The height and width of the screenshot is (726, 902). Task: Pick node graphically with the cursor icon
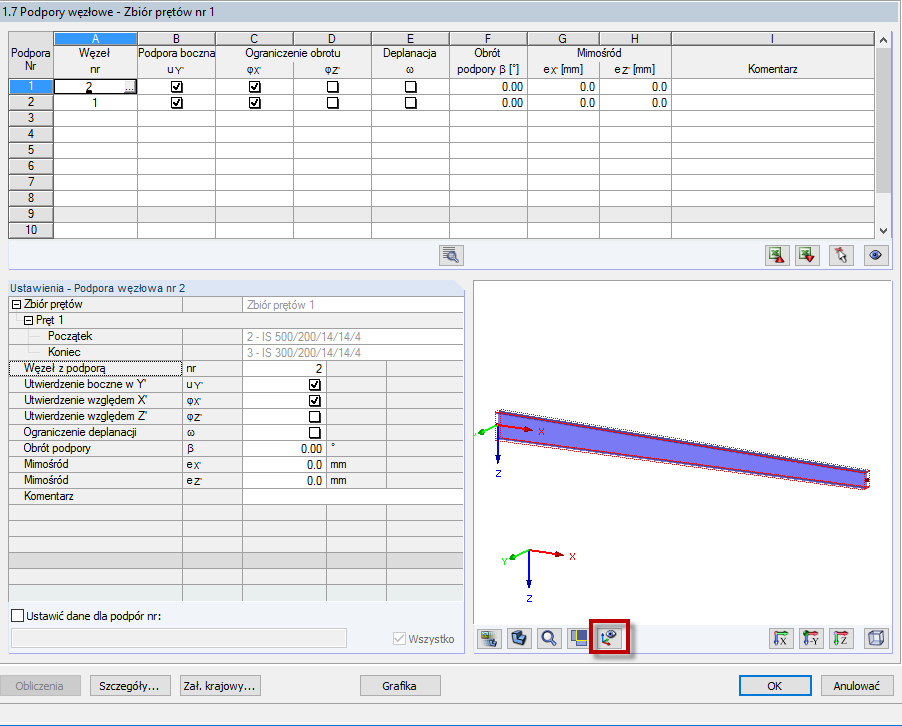click(x=841, y=255)
